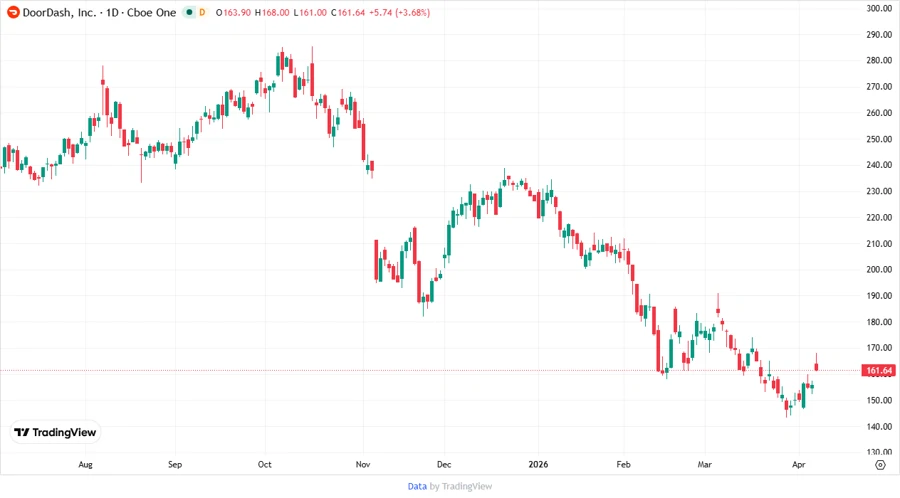Click the orange D delayed-data badge
Viewport: 900px width, 498px height.
point(202,12)
